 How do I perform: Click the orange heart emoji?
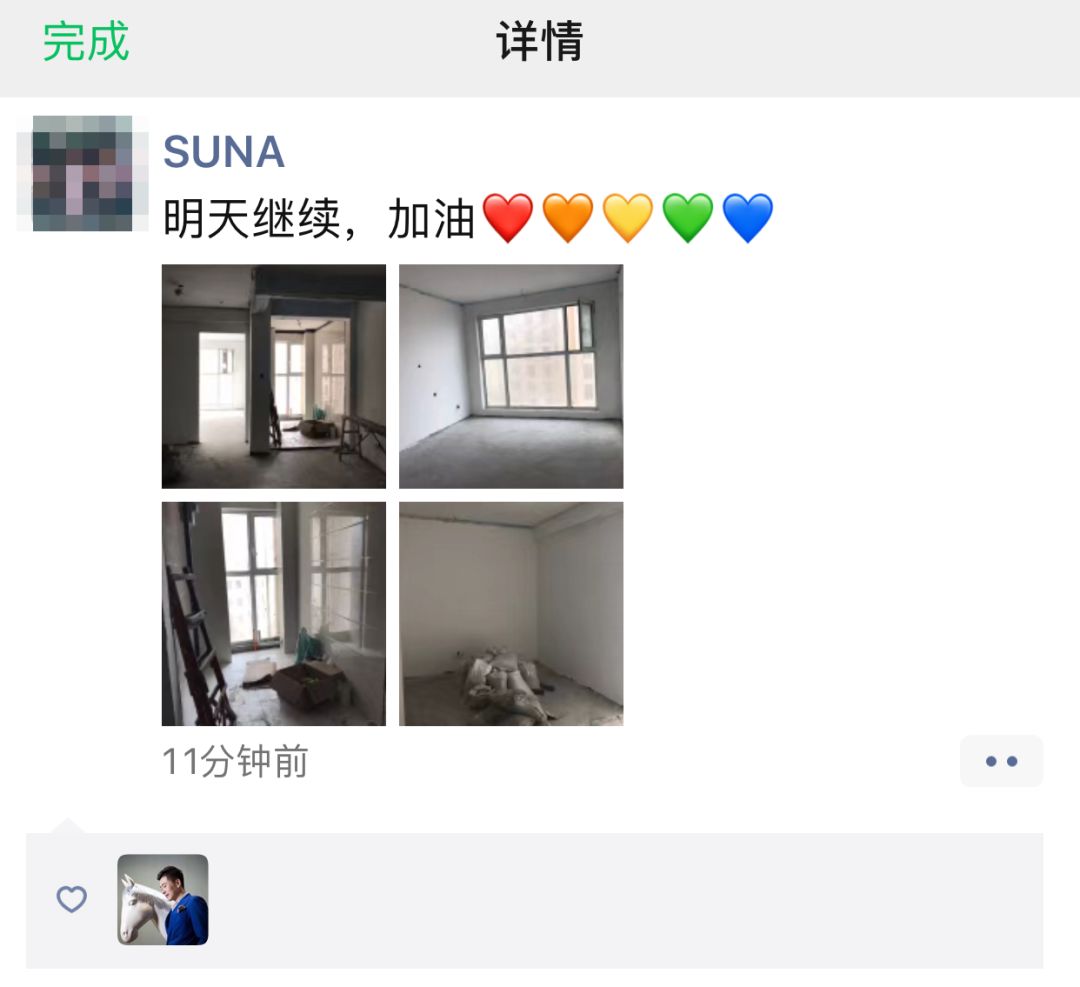coord(568,218)
